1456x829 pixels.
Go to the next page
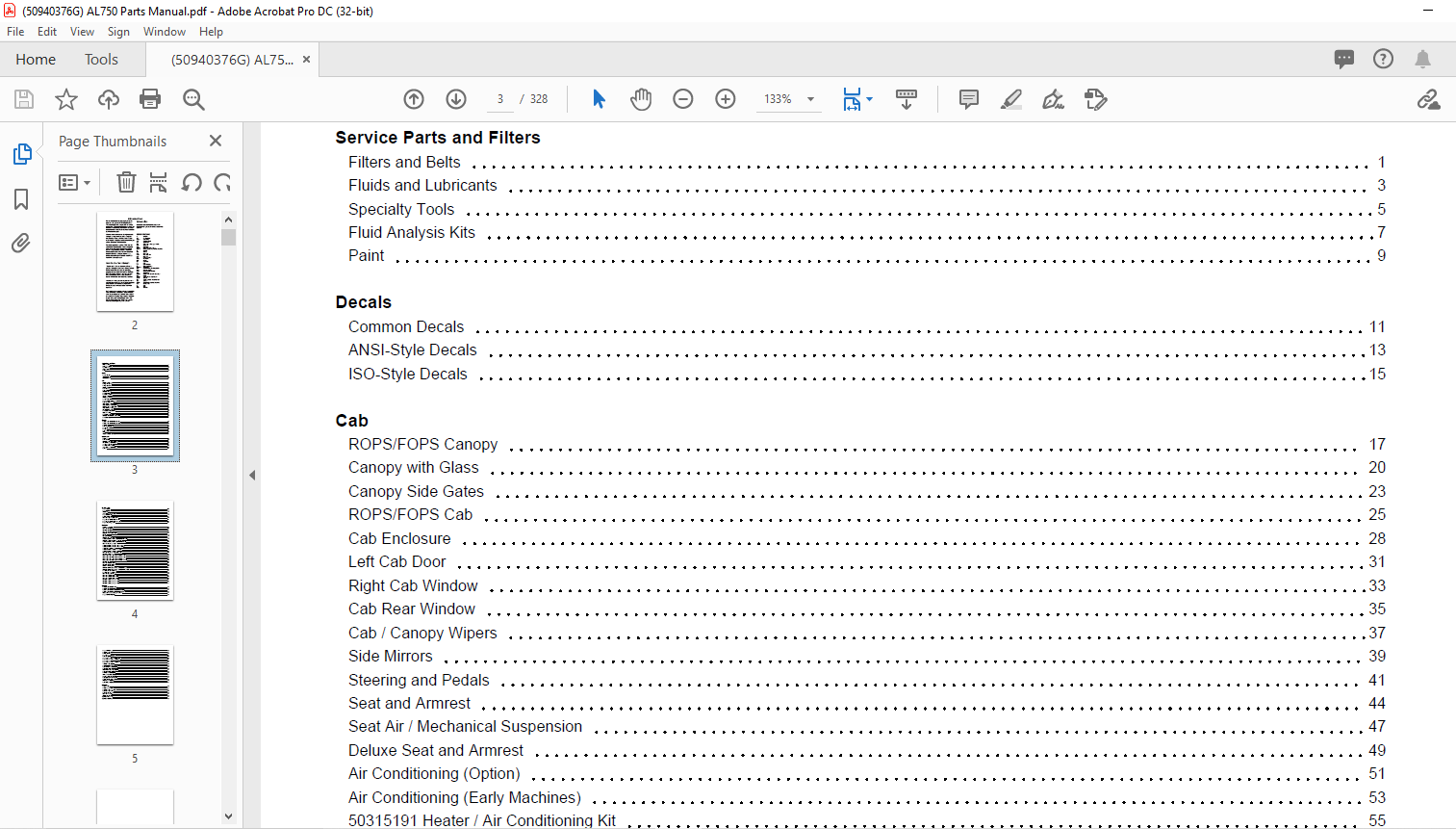coord(456,99)
